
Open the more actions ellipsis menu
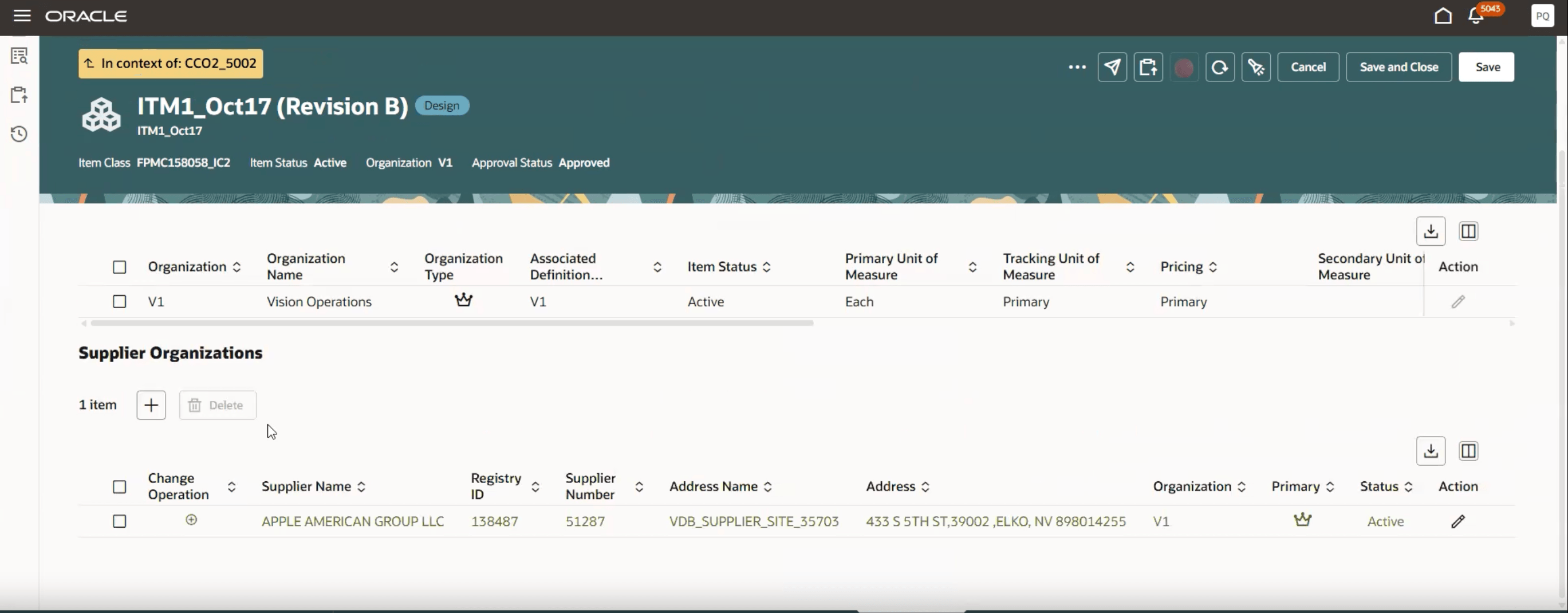(x=1077, y=67)
